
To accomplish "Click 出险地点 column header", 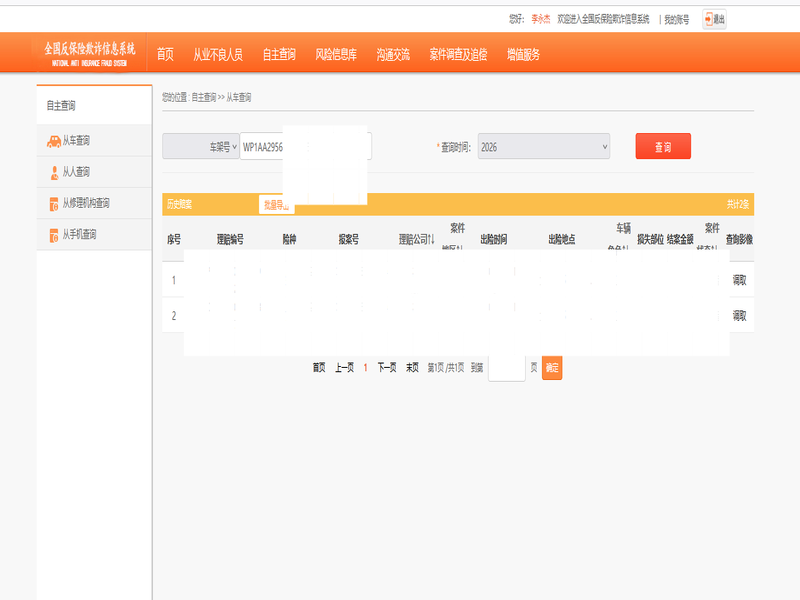I will coord(562,239).
